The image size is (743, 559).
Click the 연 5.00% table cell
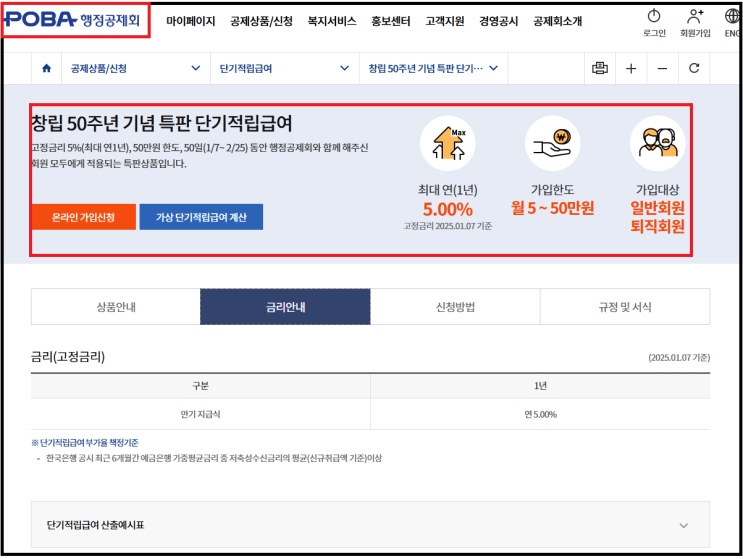click(x=540, y=414)
